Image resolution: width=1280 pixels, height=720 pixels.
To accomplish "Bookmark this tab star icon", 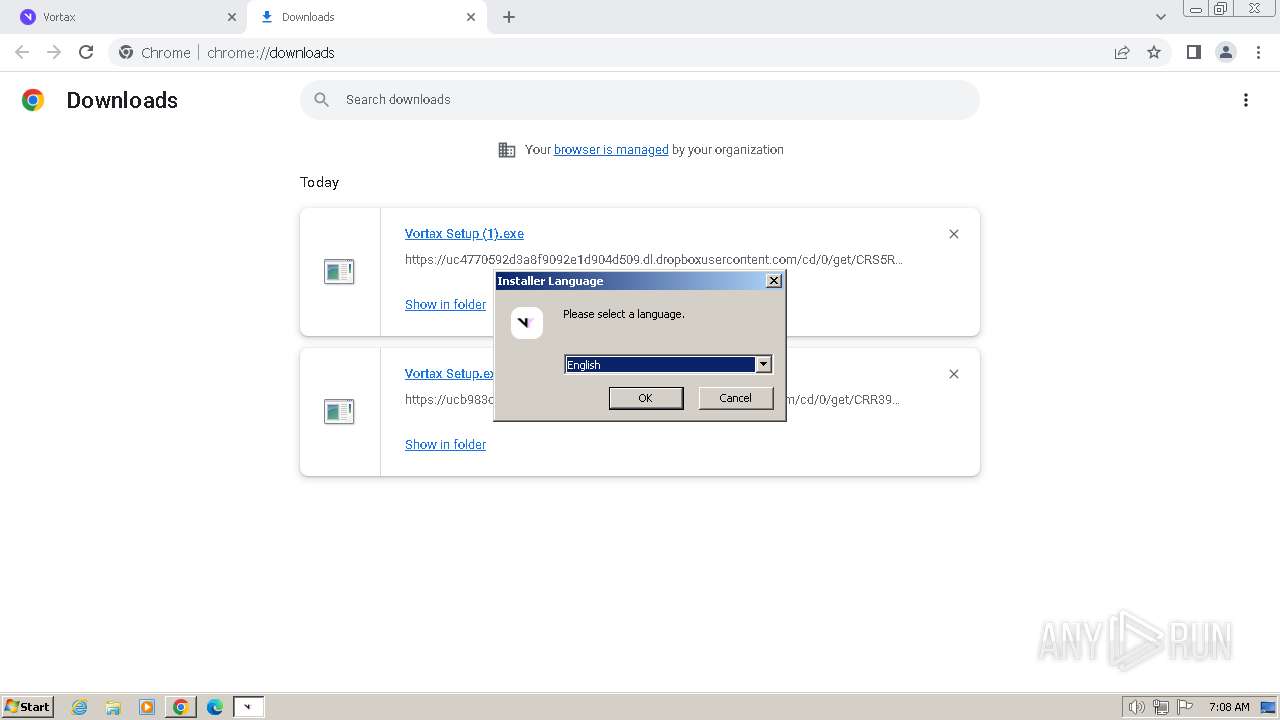I will (1154, 52).
